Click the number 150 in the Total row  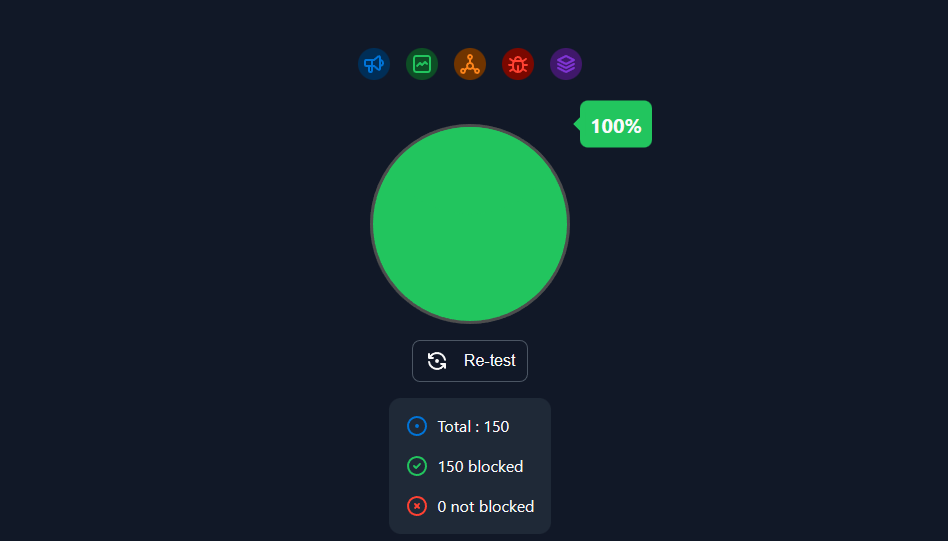click(x=497, y=427)
